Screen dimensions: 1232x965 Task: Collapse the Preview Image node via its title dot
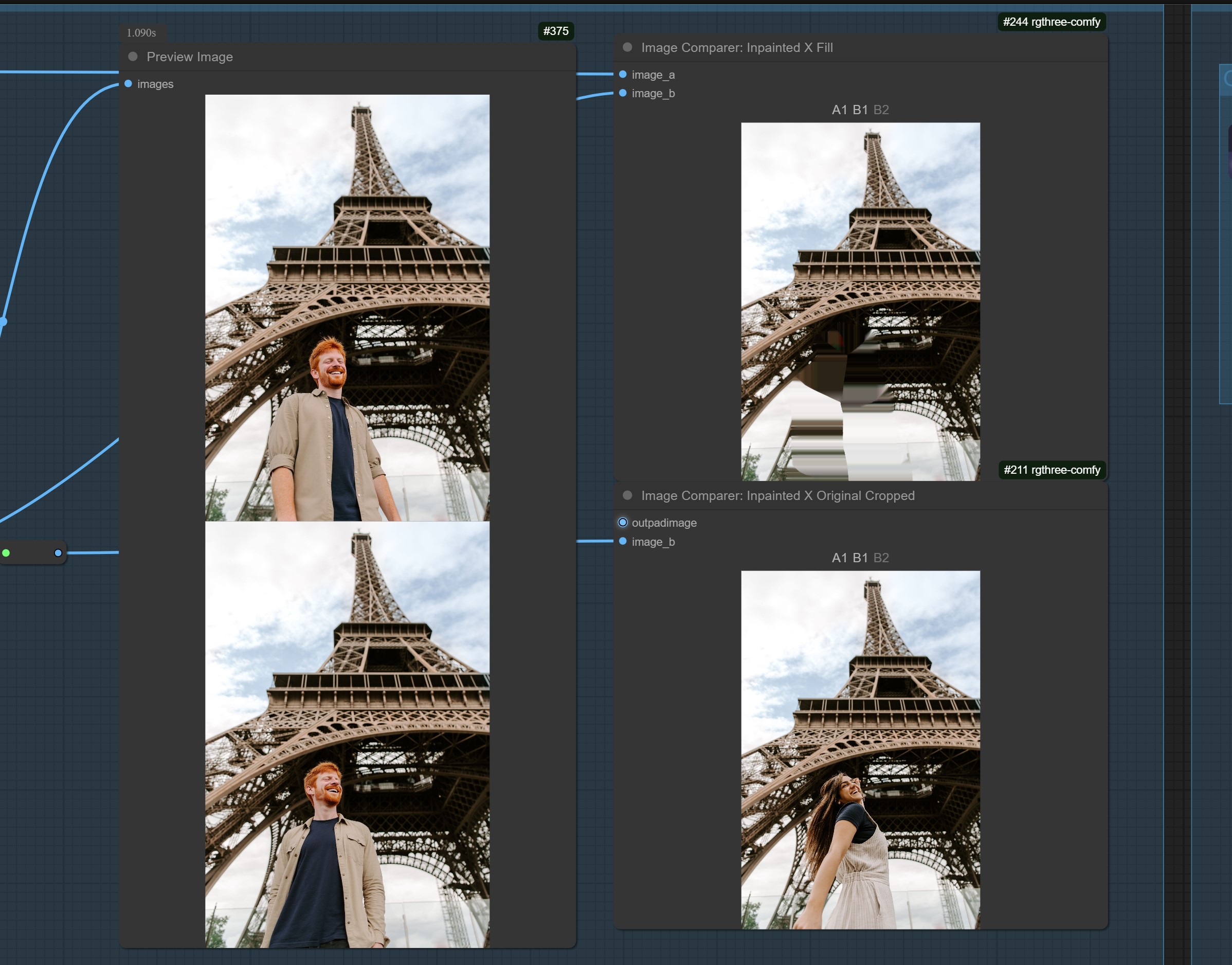[133, 57]
